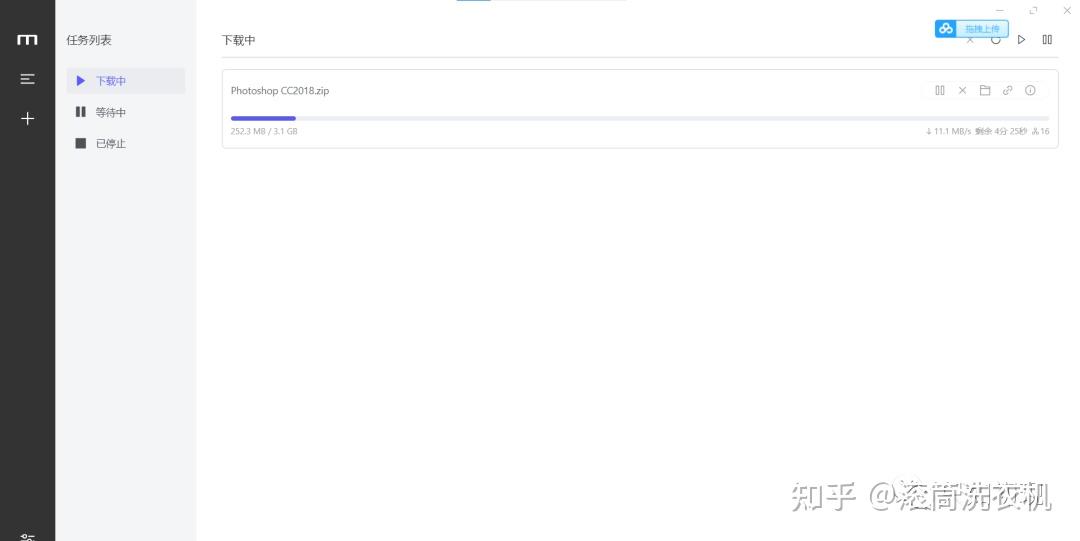Click the Baidu cloud icon of upload widget
The height and width of the screenshot is (541, 1080).
click(946, 28)
